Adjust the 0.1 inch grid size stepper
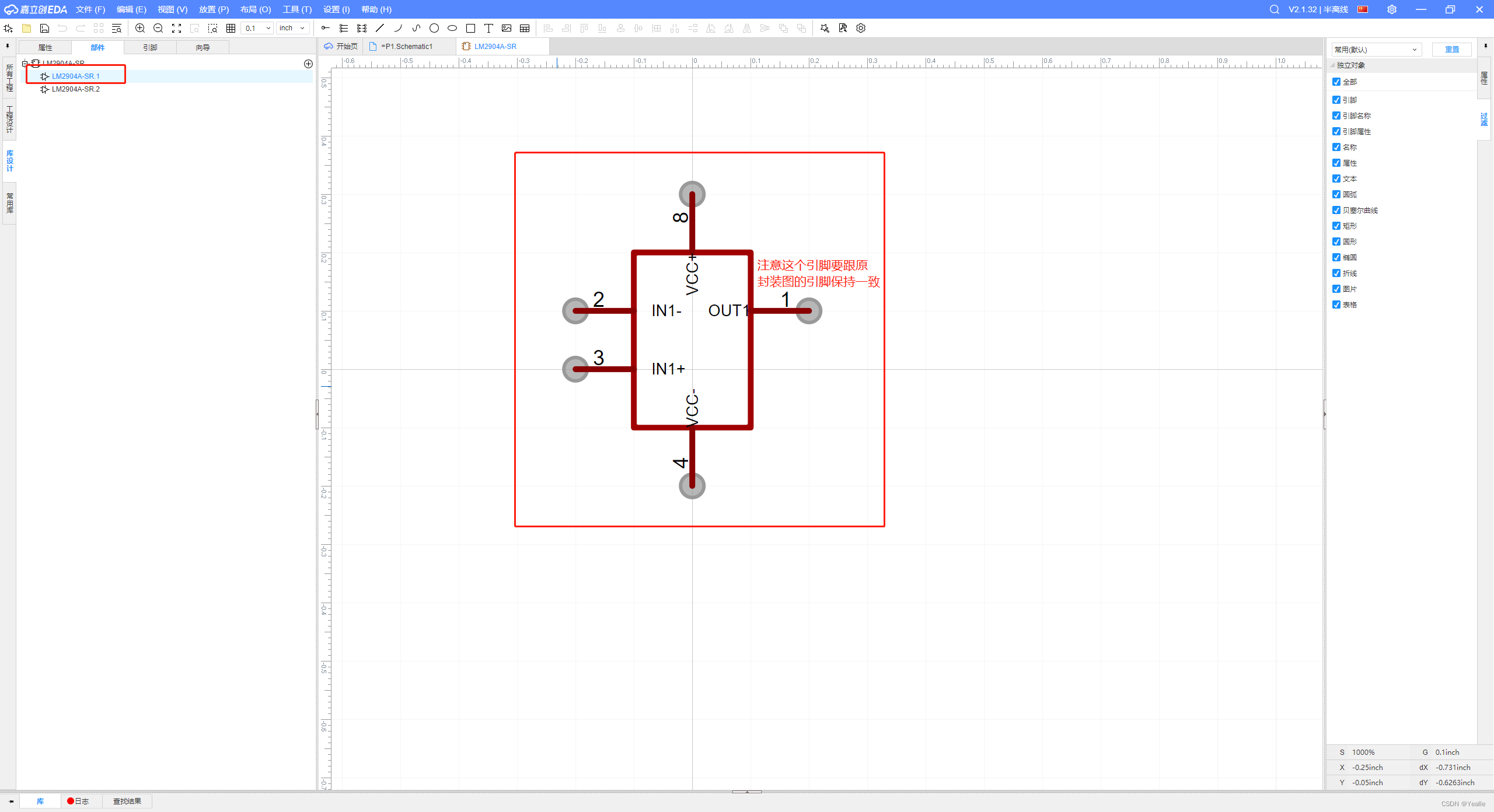1494x812 pixels. [x=252, y=28]
